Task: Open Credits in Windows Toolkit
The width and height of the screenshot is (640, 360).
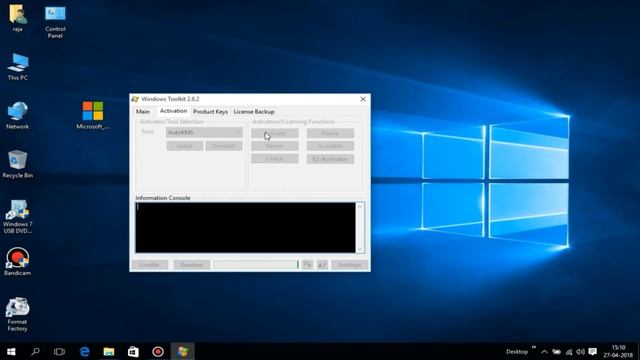Action: (x=149, y=265)
